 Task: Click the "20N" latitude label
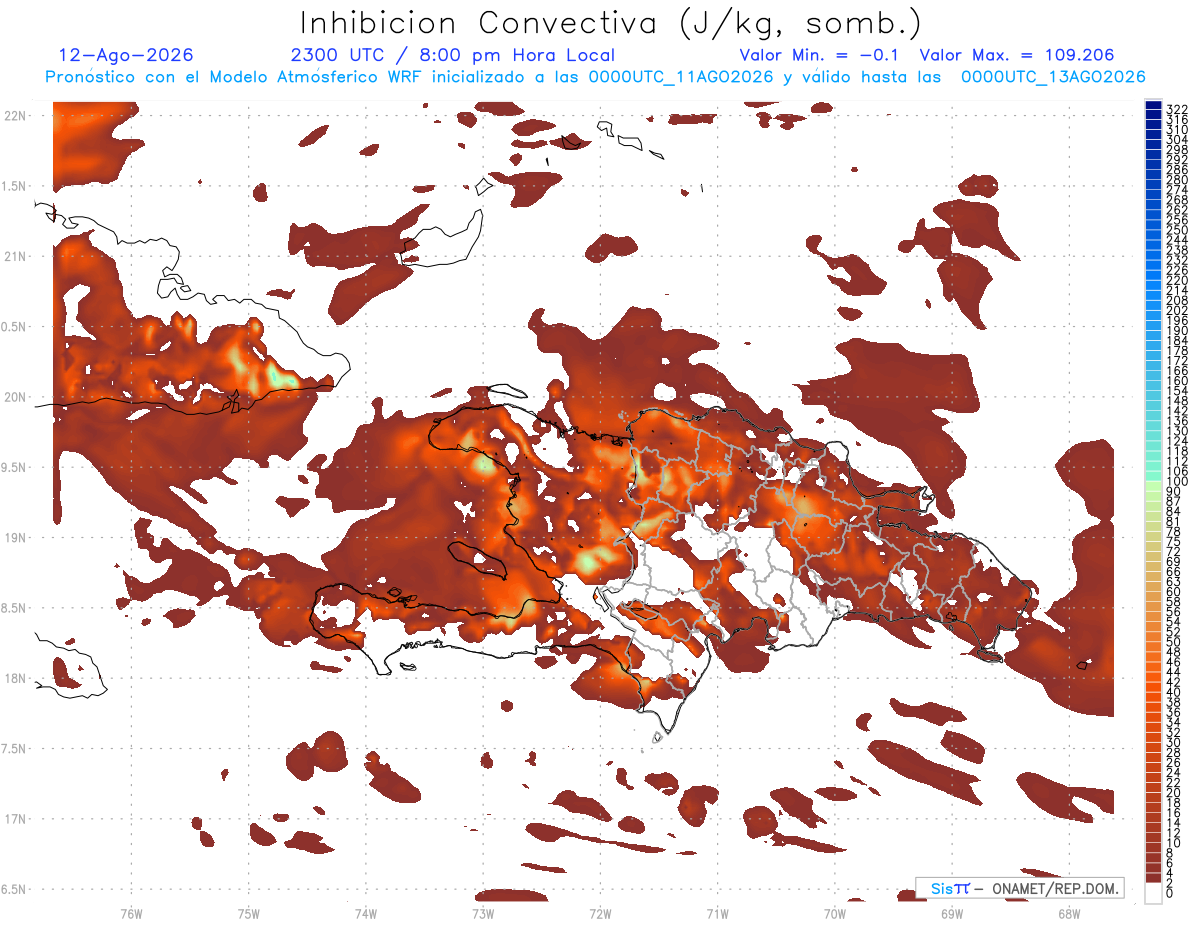coord(14,397)
